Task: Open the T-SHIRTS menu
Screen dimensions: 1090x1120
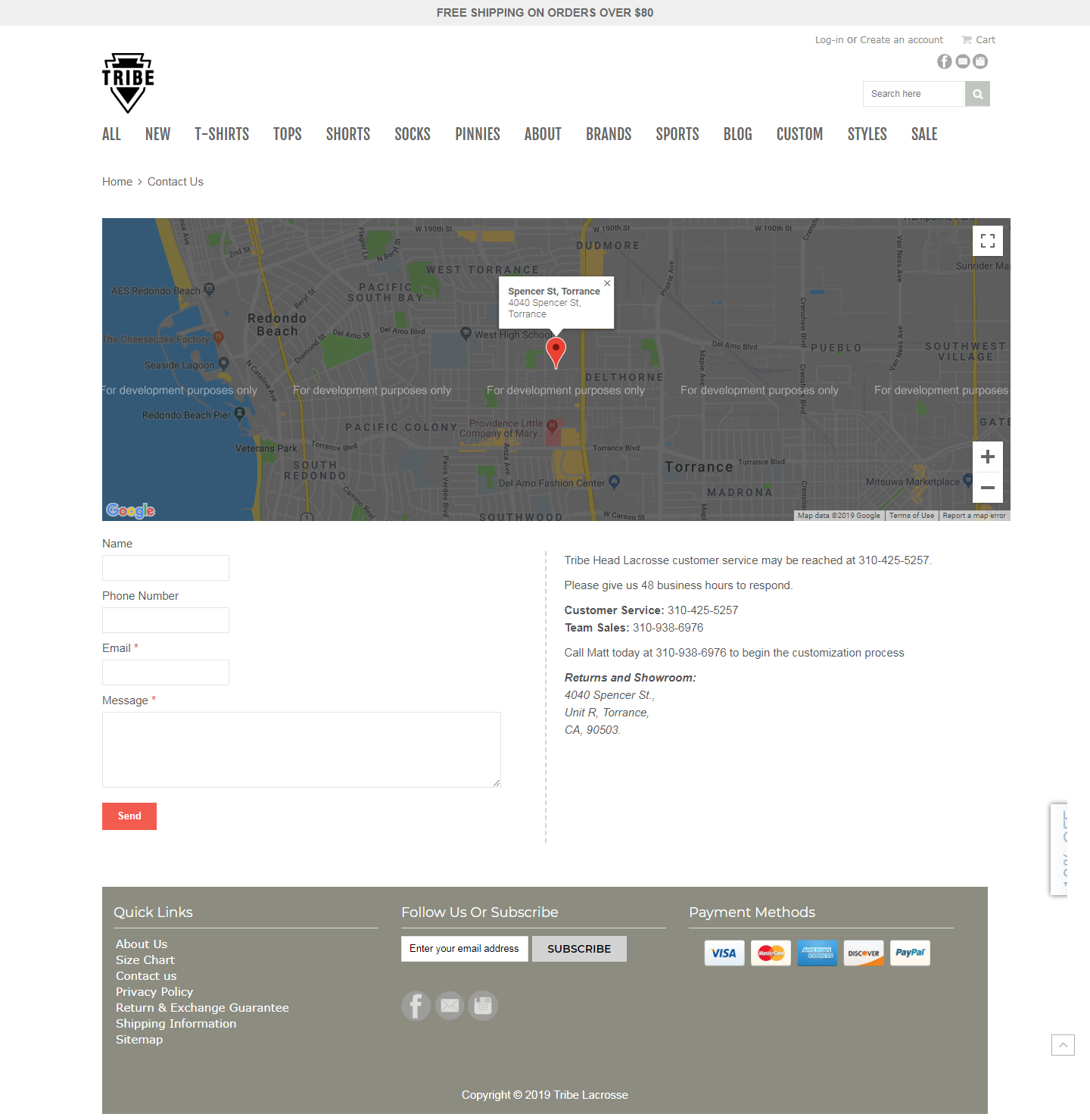Action: point(222,134)
